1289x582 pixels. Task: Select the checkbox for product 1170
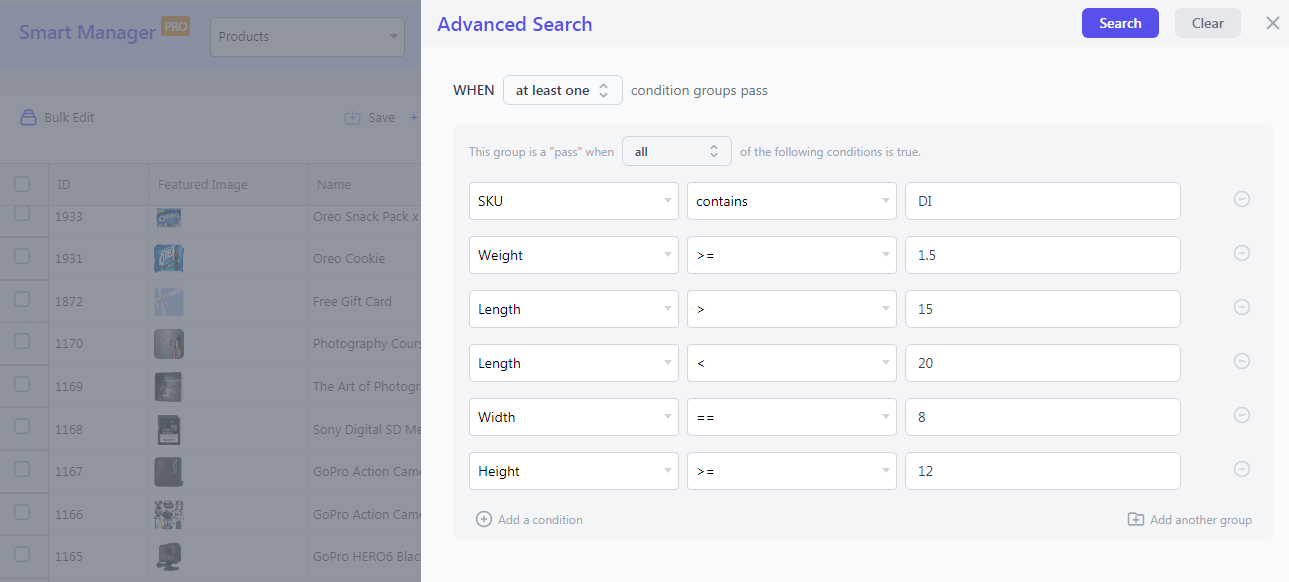point(22,341)
